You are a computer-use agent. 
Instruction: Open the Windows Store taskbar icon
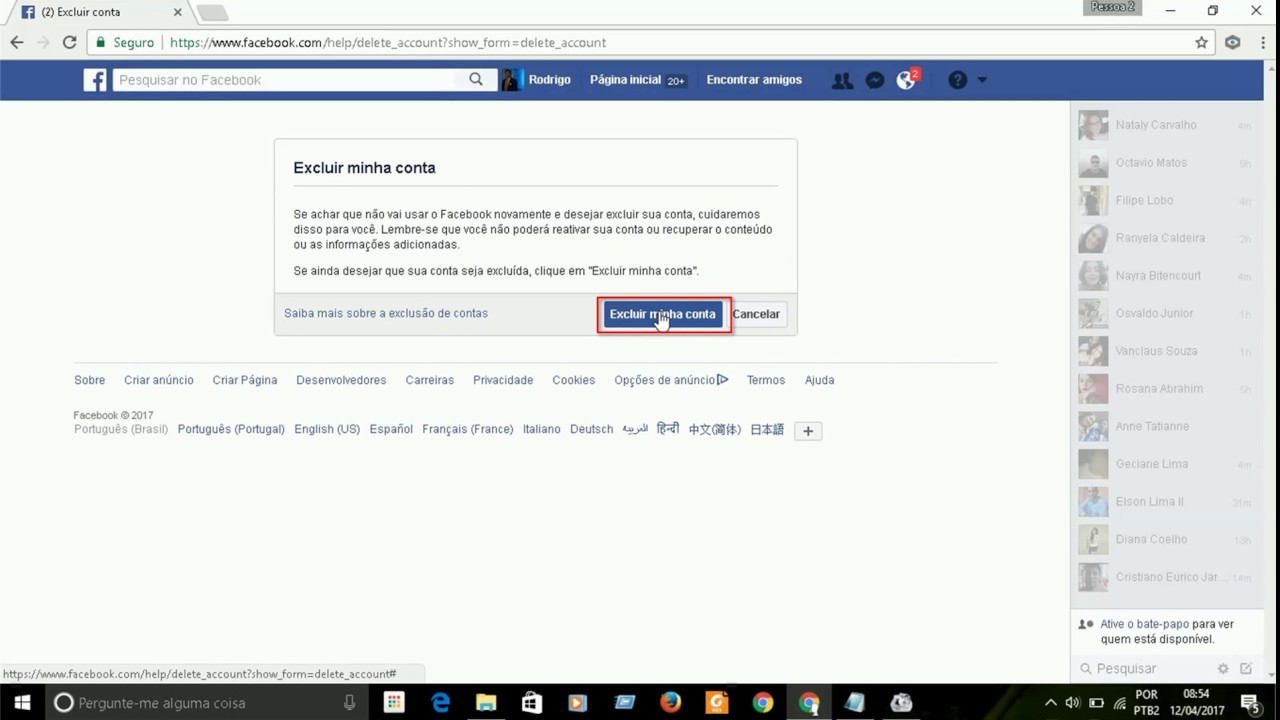(x=532, y=703)
